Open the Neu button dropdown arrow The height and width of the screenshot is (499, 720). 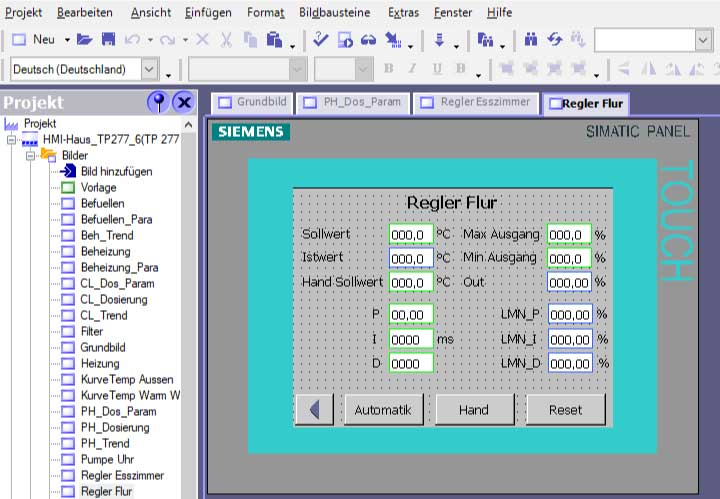(x=67, y=40)
